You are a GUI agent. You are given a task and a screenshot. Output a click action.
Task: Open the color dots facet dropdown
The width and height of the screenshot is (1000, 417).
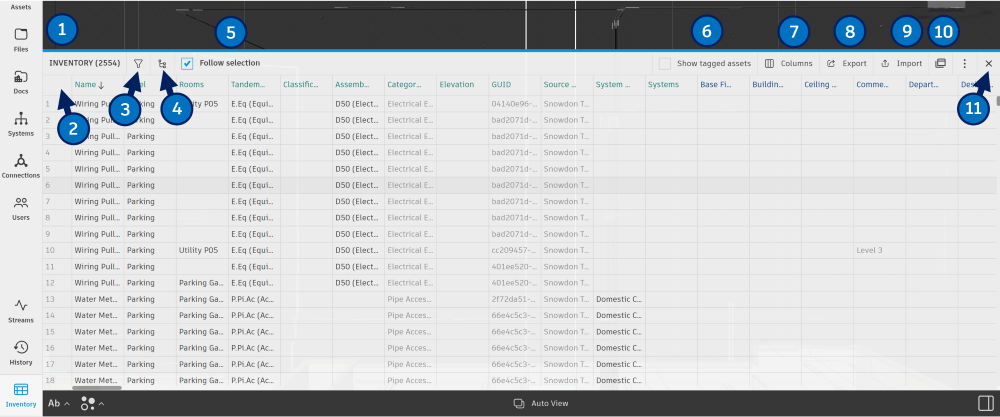tap(92, 403)
